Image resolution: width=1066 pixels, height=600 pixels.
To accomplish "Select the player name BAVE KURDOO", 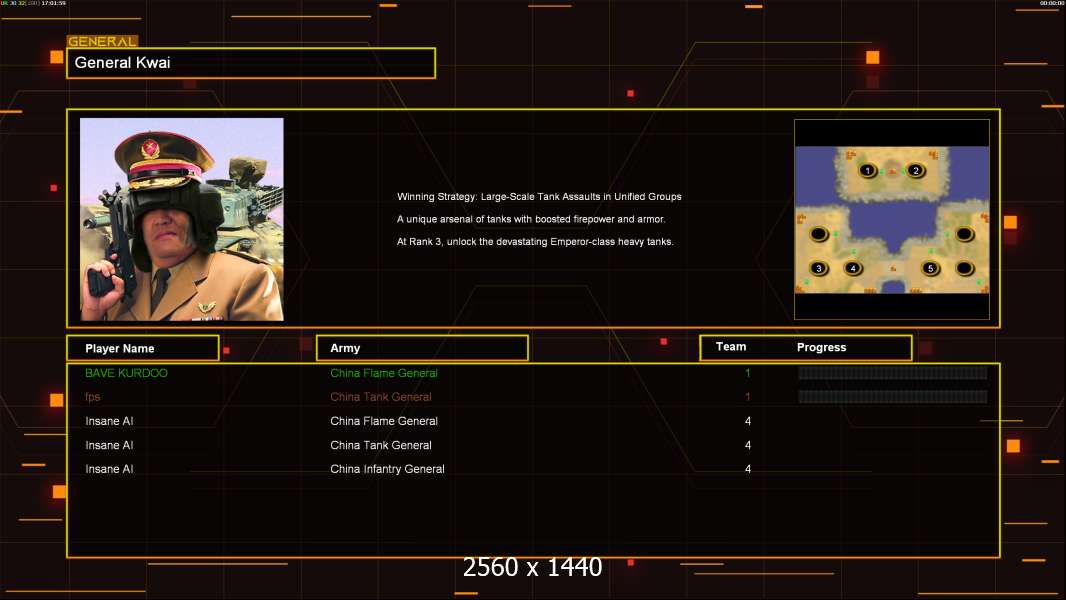I will [x=126, y=373].
